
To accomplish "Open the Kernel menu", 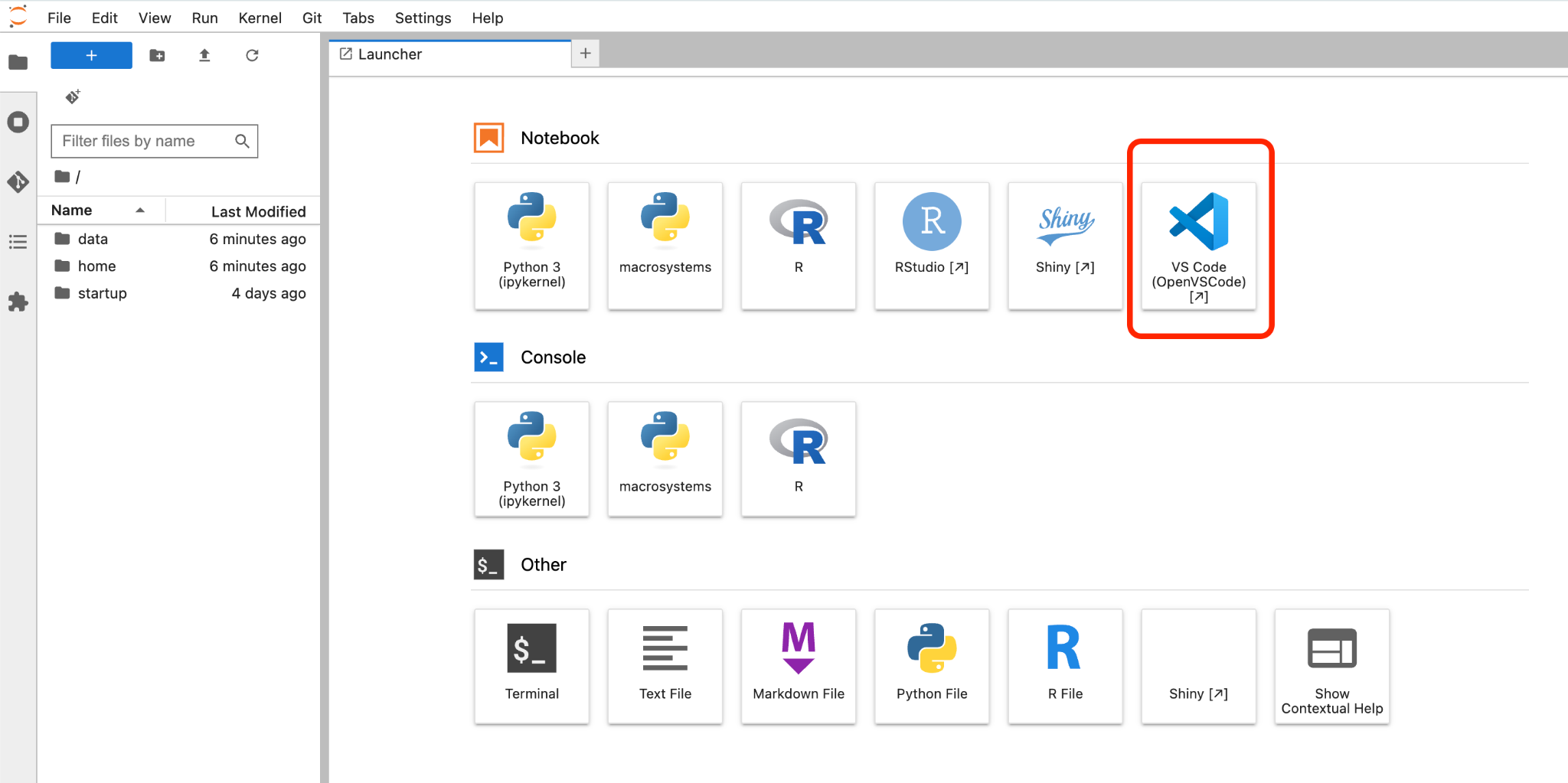I will [x=260, y=18].
